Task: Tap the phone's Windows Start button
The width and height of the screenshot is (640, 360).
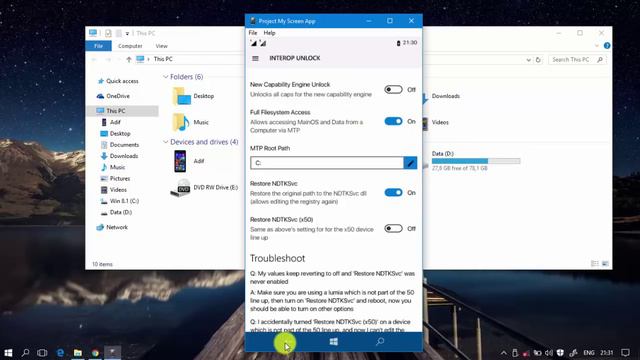Action: coord(333,342)
